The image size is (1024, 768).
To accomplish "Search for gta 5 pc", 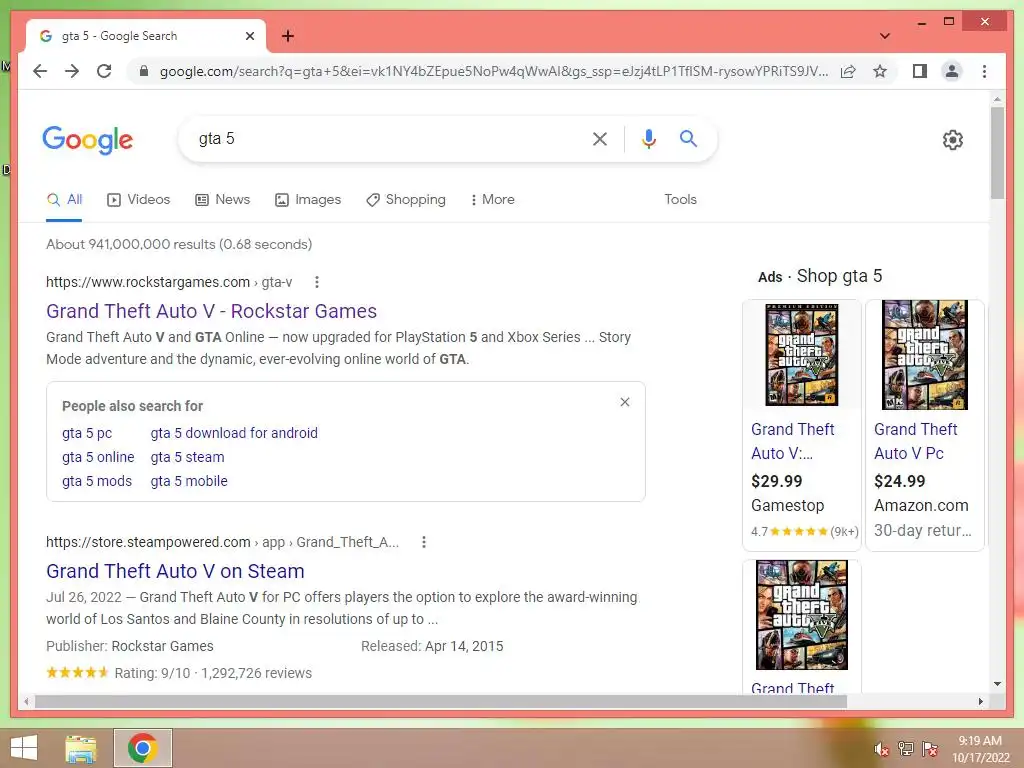I will [87, 434].
